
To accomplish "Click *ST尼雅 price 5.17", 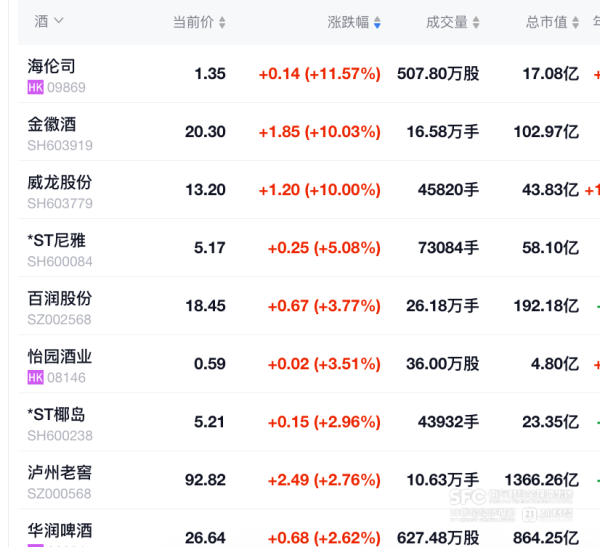I will tap(210, 248).
